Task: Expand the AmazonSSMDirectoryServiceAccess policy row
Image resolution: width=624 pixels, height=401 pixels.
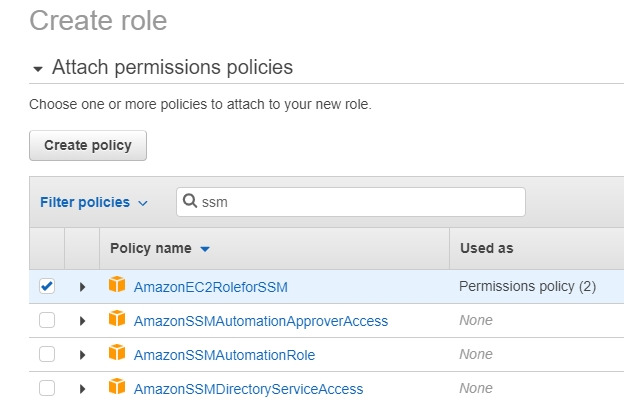Action: (x=82, y=389)
